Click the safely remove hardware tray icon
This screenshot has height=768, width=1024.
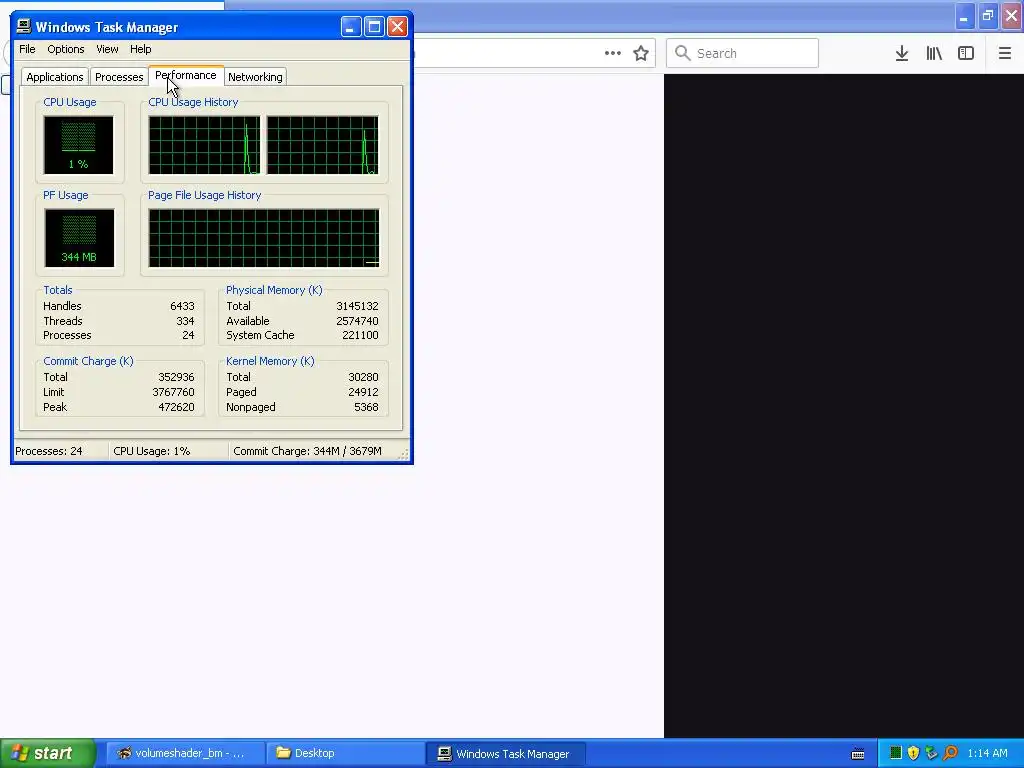point(932,753)
